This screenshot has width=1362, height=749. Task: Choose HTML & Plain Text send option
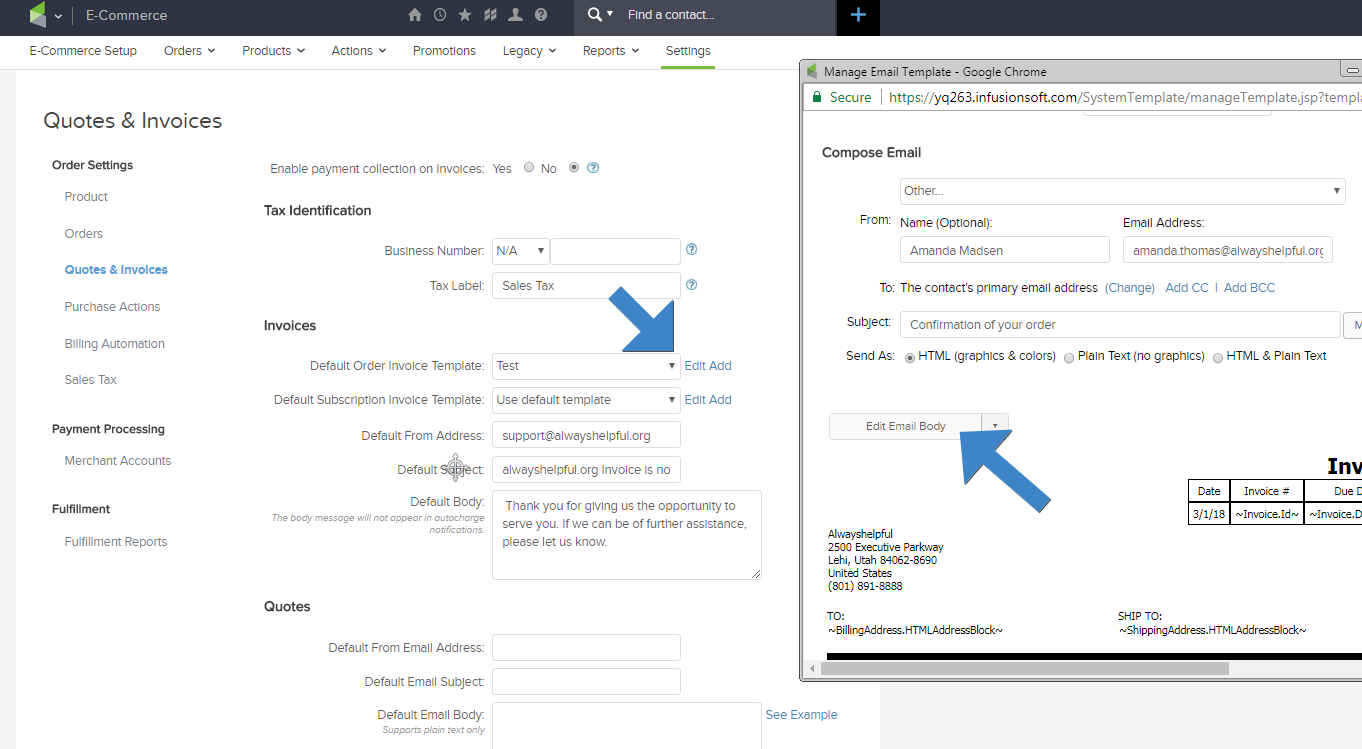pos(1218,357)
